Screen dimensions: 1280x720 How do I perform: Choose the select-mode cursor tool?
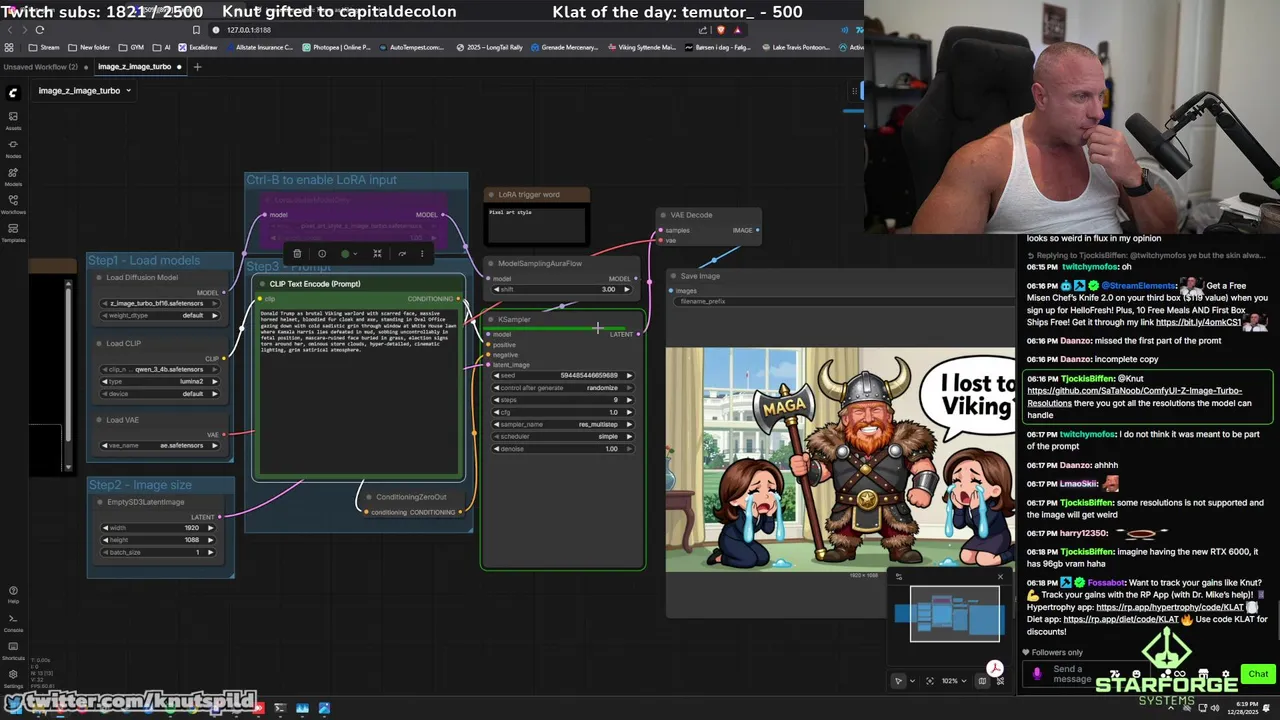click(898, 681)
